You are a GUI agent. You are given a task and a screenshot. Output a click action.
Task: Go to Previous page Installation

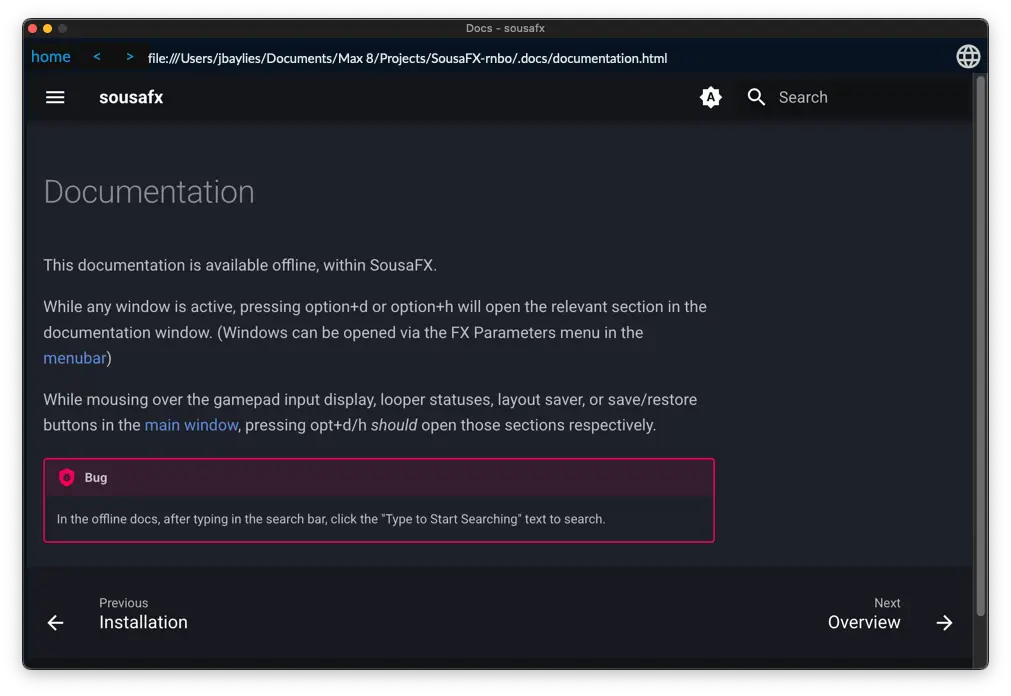(143, 622)
